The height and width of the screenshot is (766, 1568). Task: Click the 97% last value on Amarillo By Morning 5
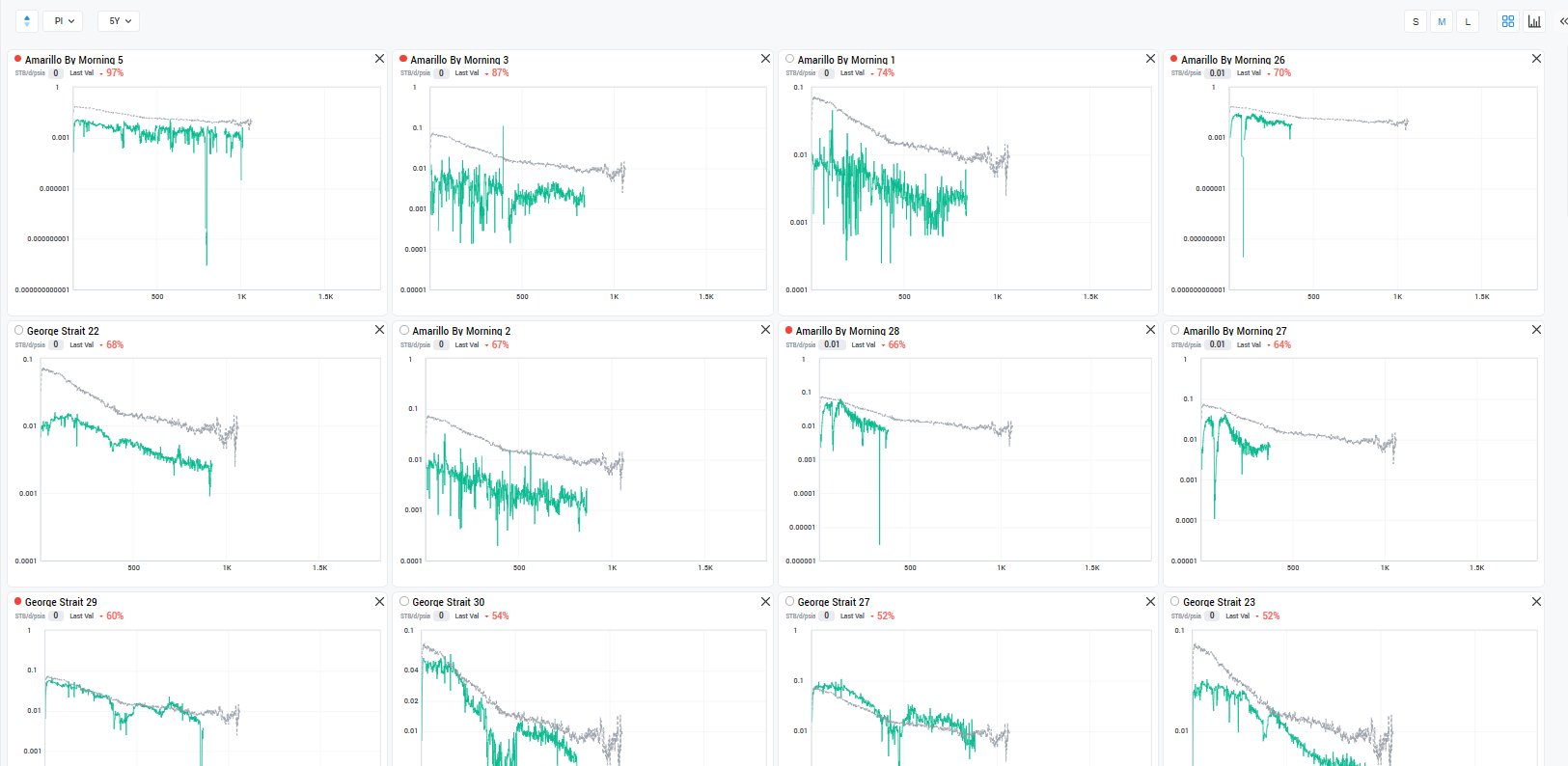tap(115, 73)
